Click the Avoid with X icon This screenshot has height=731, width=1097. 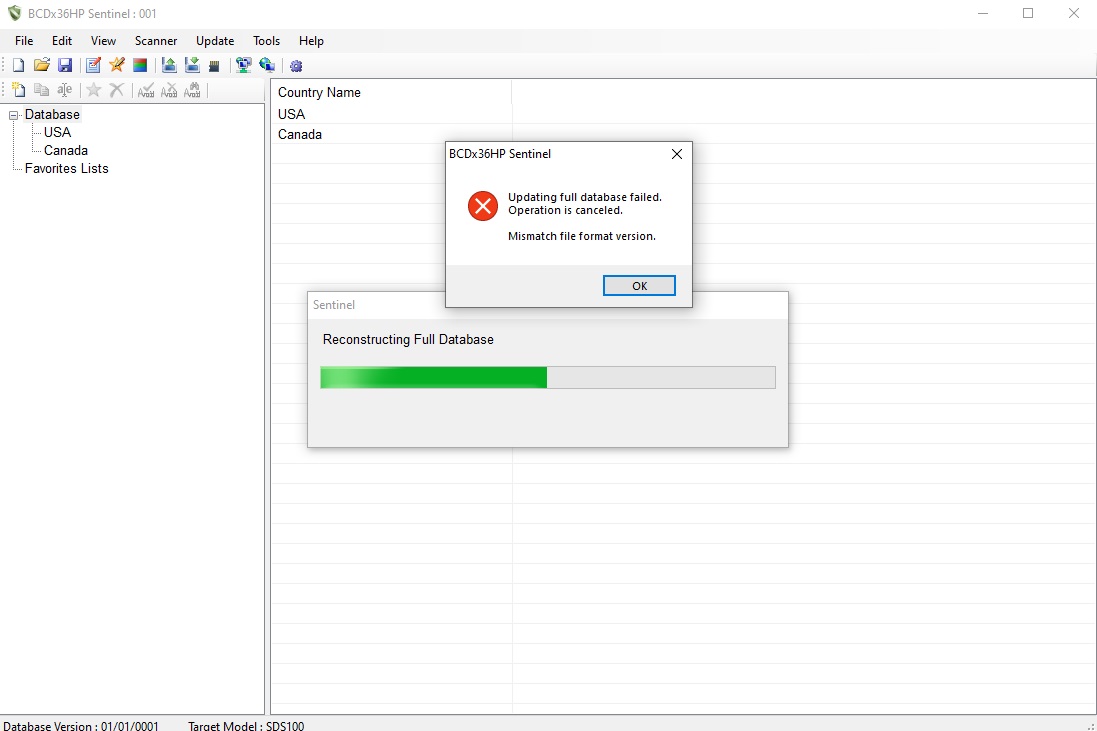[x=169, y=90]
